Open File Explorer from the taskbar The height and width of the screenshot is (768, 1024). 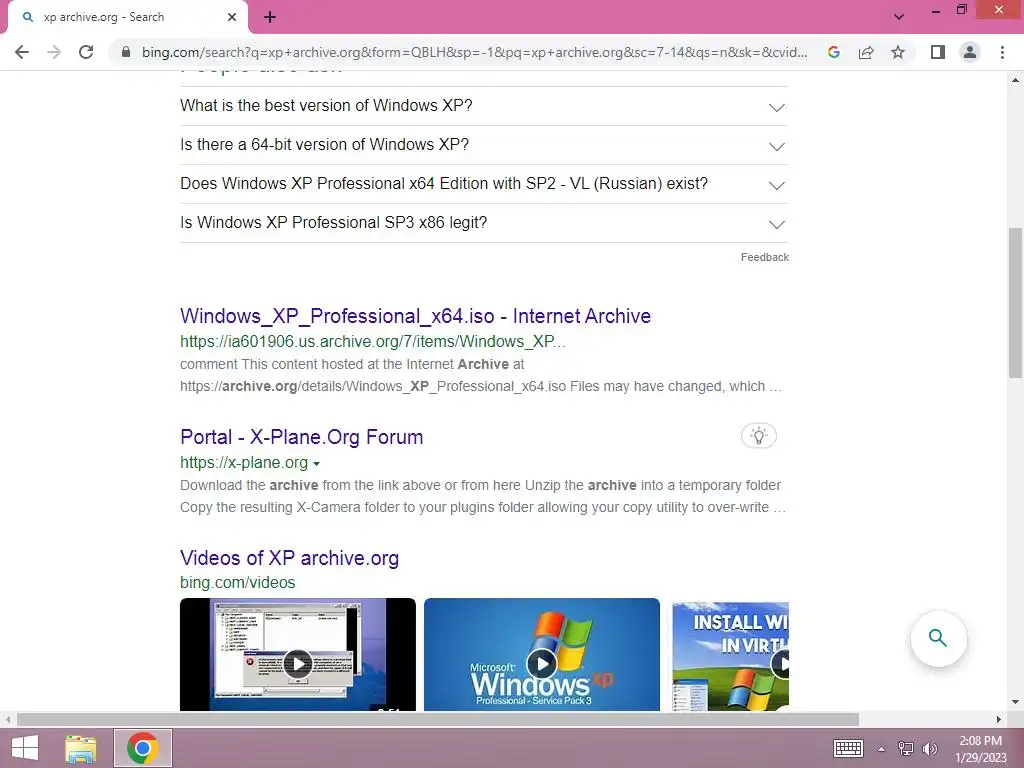pyautogui.click(x=81, y=748)
